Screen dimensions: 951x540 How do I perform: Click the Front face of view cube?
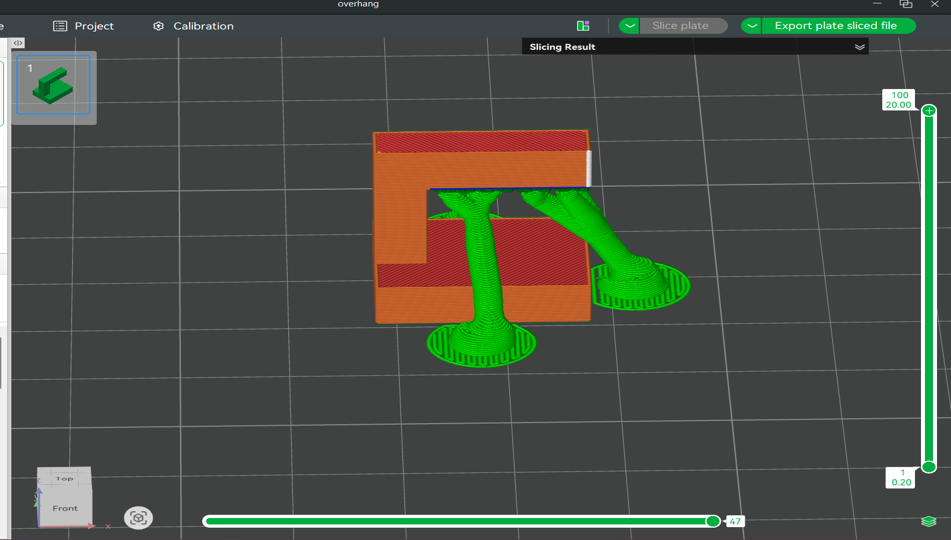(x=65, y=508)
